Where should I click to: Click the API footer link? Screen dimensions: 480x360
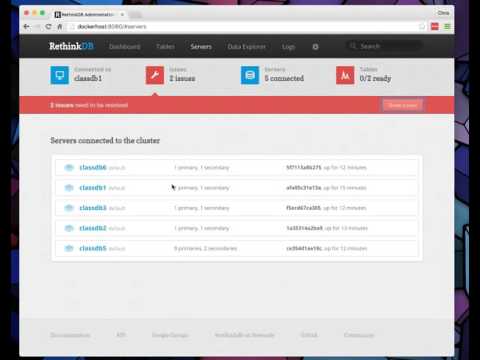[121, 335]
